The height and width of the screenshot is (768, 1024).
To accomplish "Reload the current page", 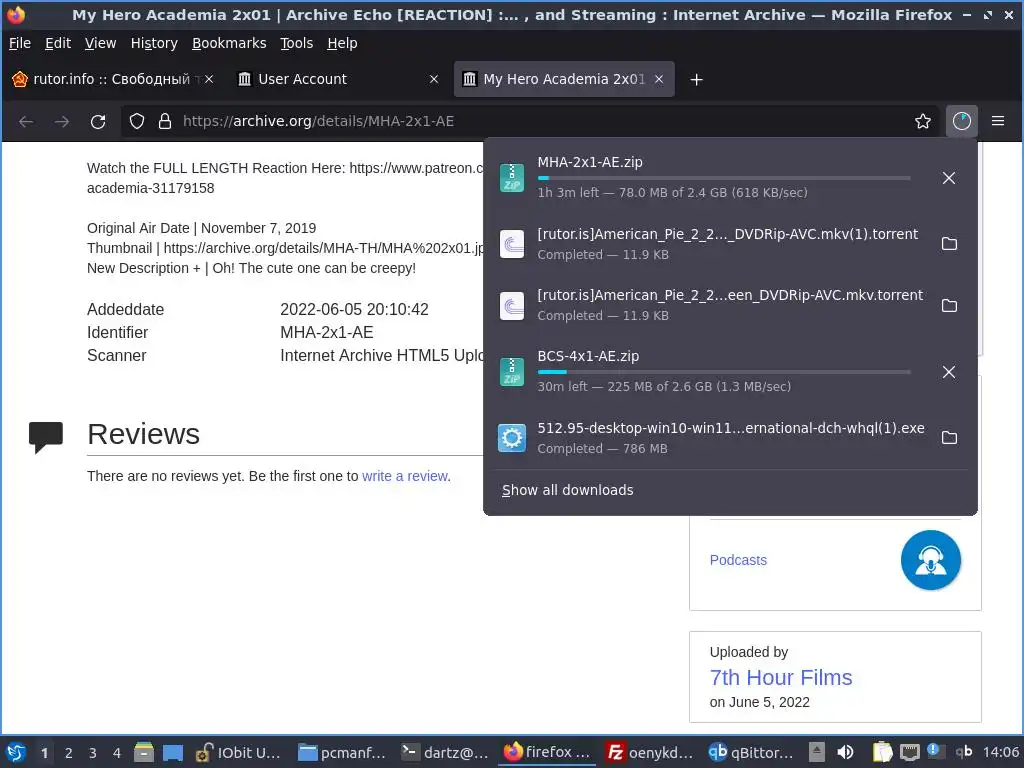I will pos(98,121).
